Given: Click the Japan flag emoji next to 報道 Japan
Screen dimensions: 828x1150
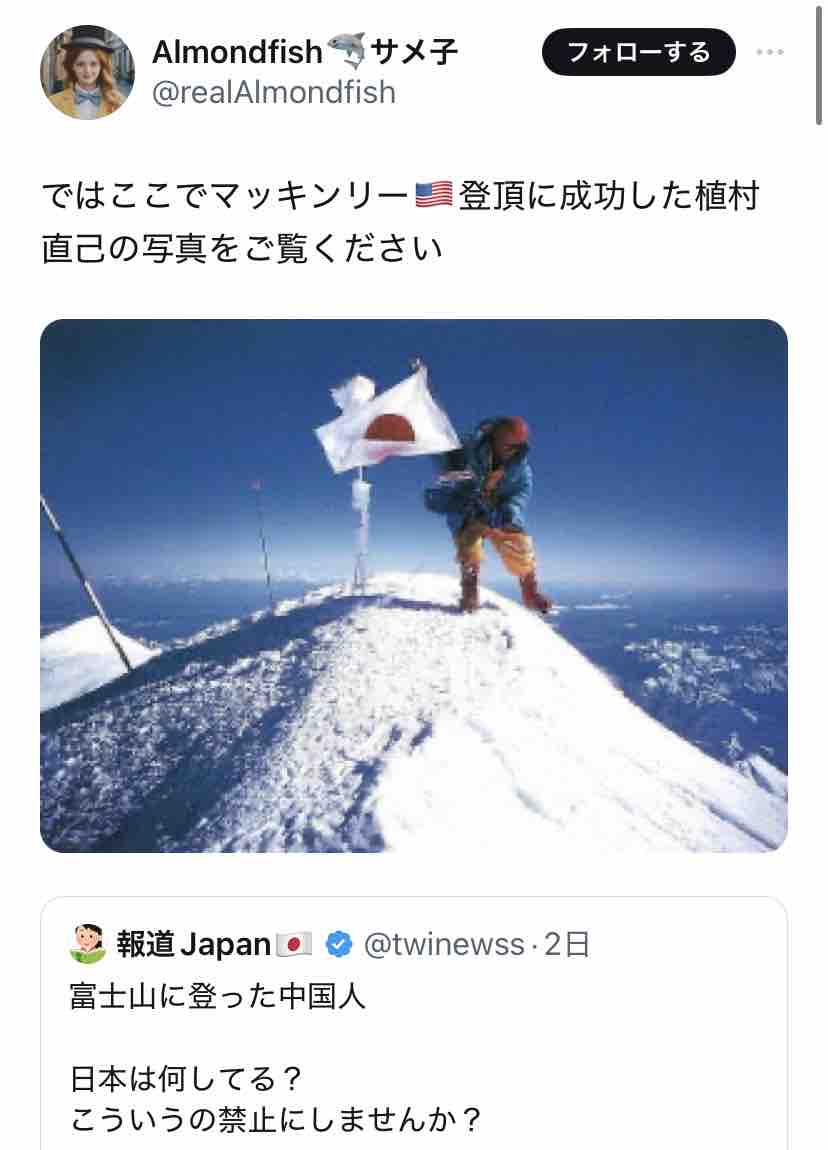Looking at the screenshot, I should (294, 944).
